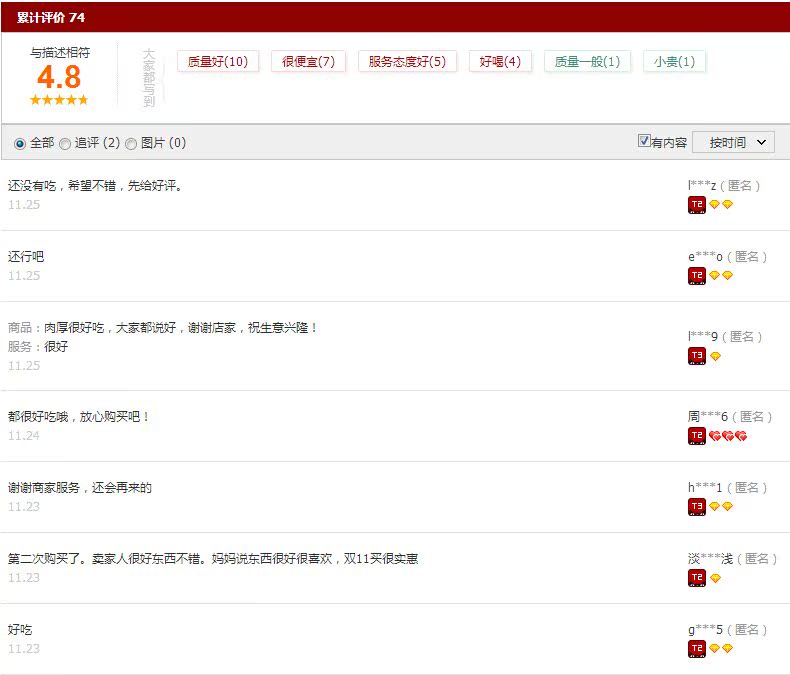This screenshot has width=790, height=675.
Task: Filter reviews by 很便宜(7) tag
Action: [x=308, y=62]
